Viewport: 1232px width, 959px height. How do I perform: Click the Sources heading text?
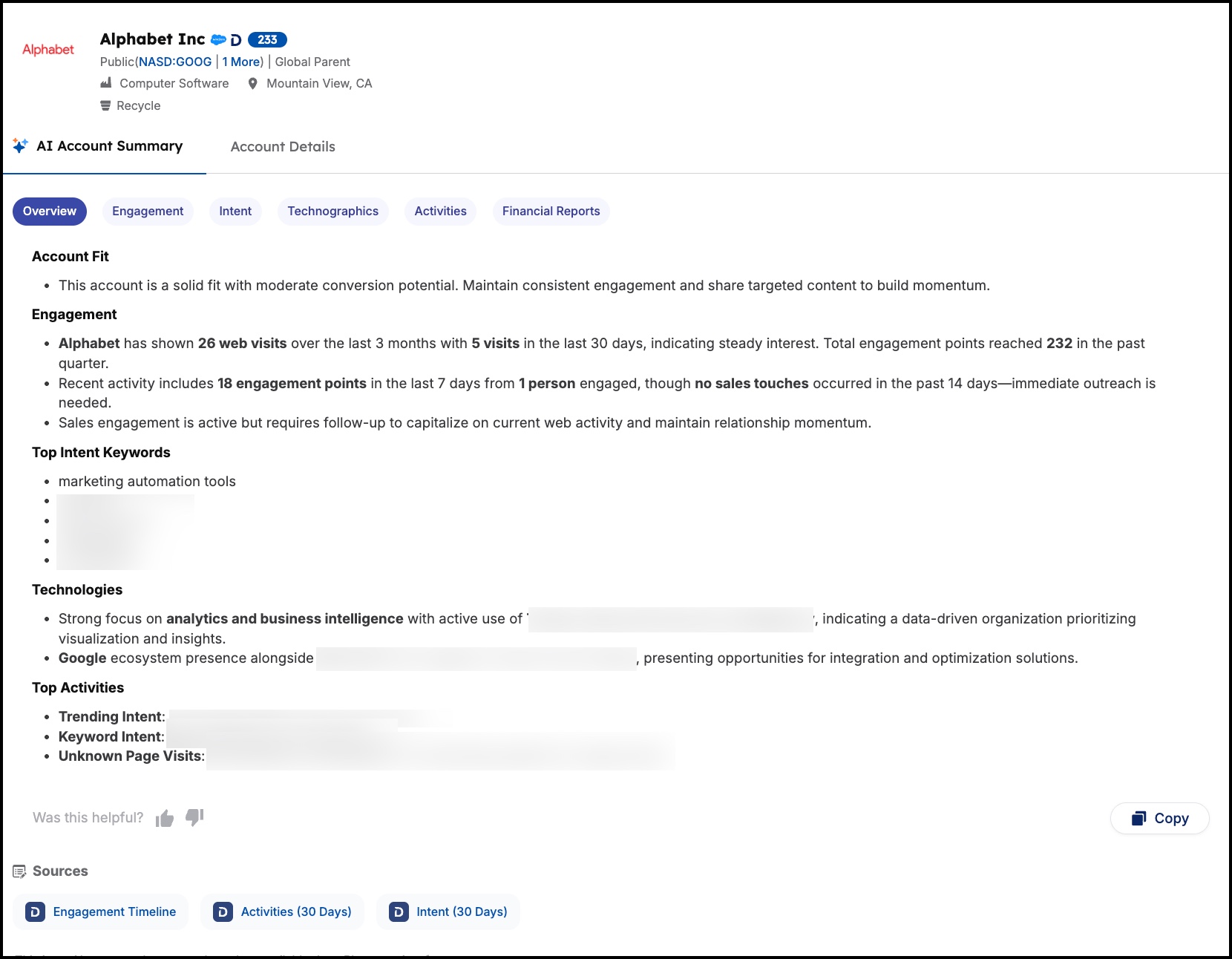pyautogui.click(x=60, y=871)
